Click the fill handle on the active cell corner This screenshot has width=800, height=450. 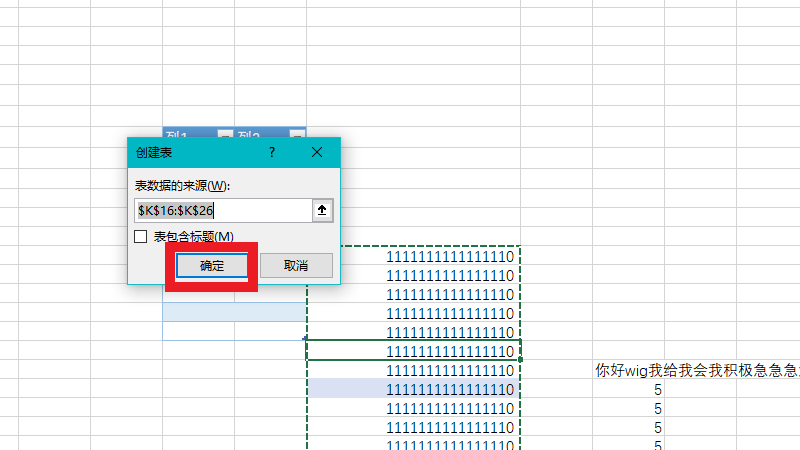coord(521,359)
